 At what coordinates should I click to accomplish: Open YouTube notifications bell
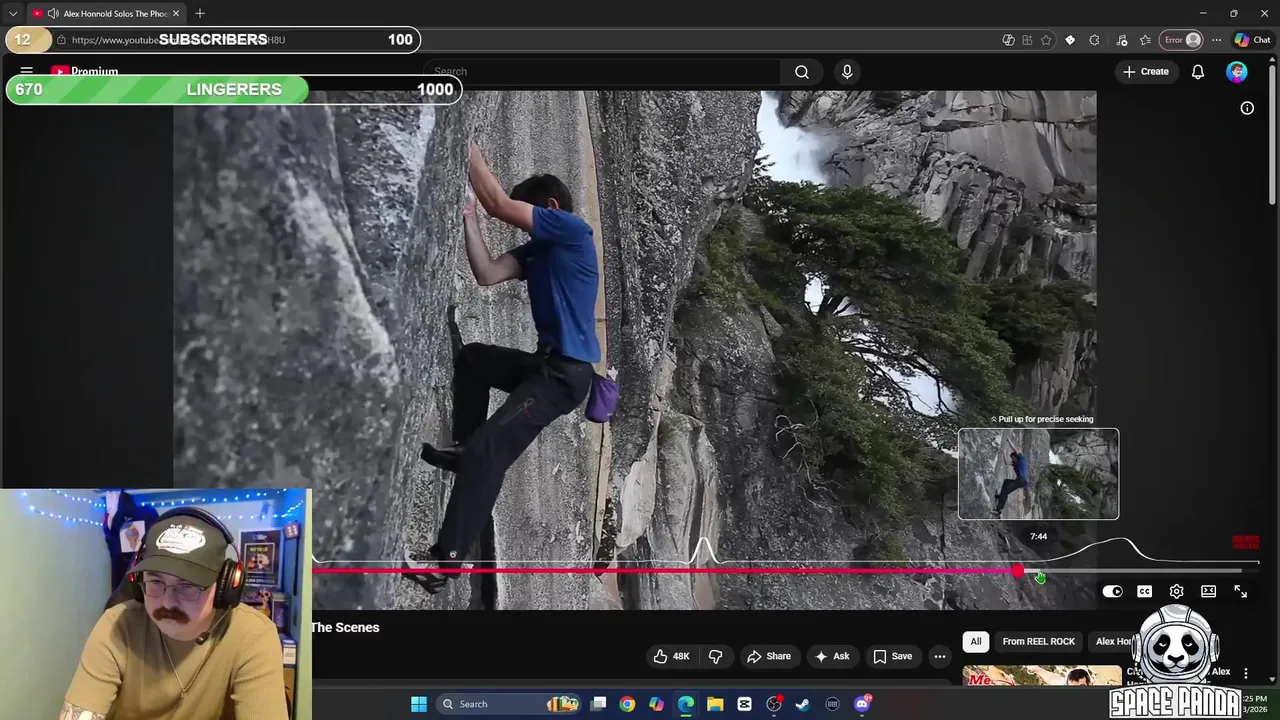point(1198,71)
